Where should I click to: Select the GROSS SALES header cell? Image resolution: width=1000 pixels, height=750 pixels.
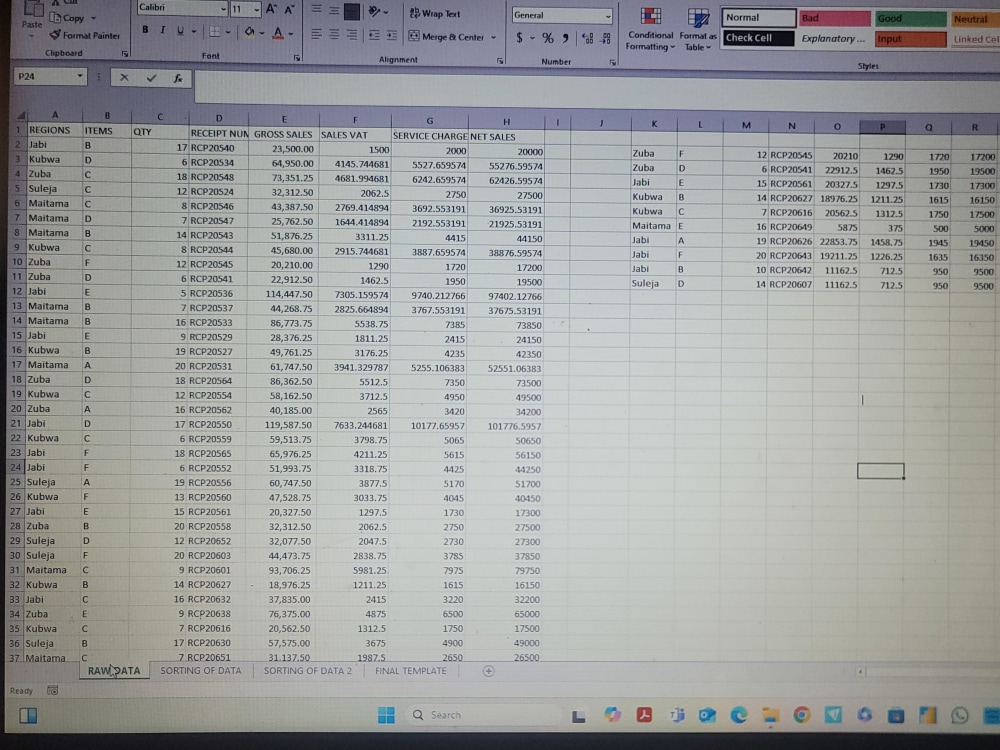[284, 134]
